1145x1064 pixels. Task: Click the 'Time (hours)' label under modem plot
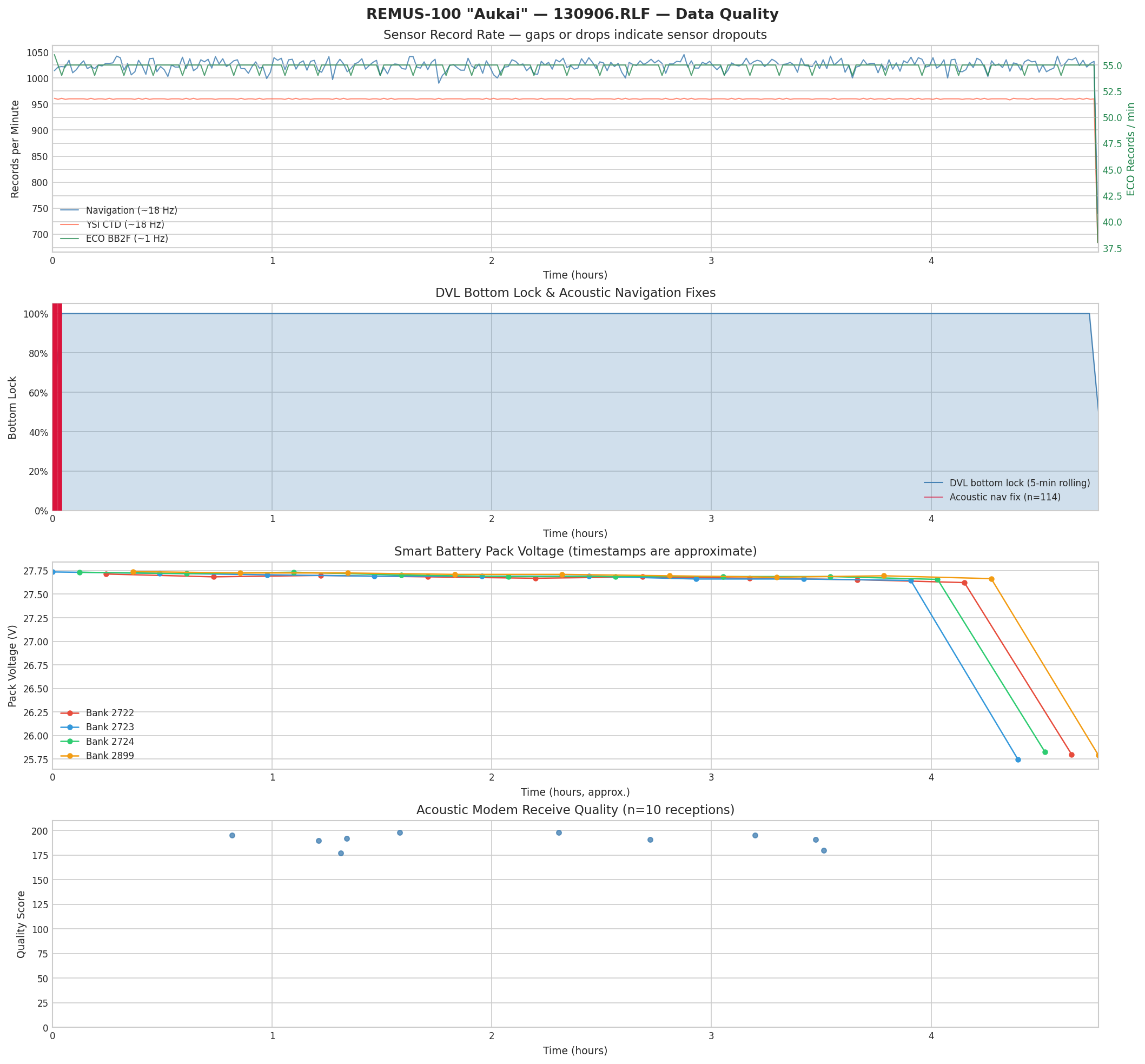[x=575, y=1051]
